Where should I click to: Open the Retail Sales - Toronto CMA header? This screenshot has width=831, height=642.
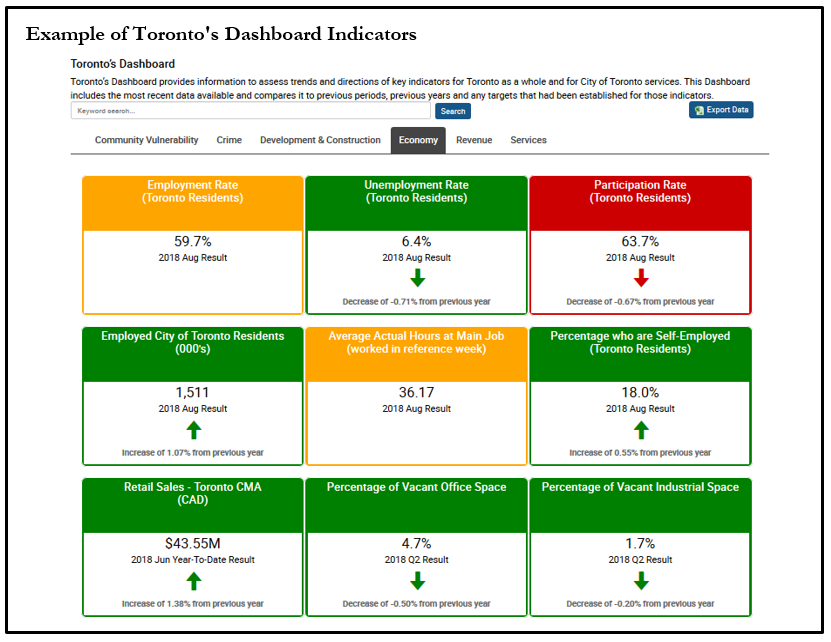pos(193,506)
